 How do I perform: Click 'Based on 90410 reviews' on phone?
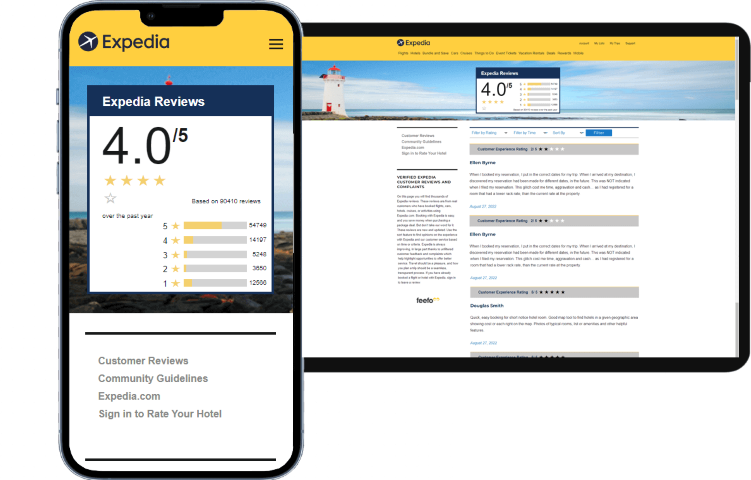point(226,201)
